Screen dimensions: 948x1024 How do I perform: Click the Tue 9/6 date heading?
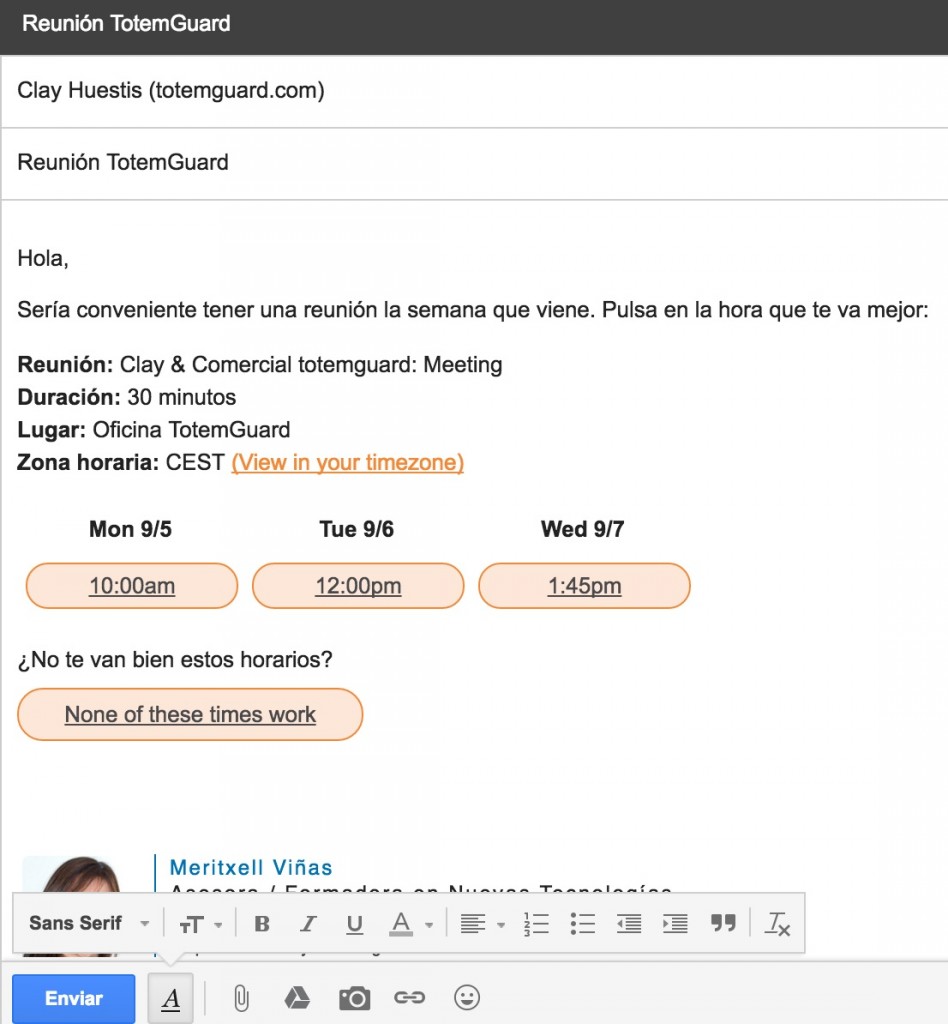click(356, 529)
